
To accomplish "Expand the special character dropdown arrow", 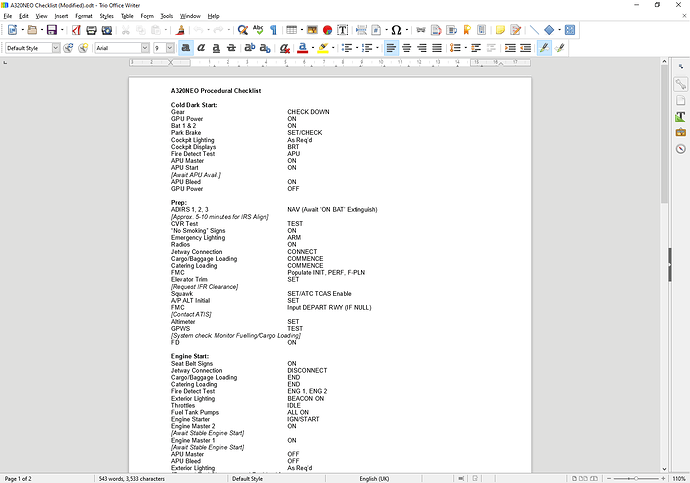I will [407, 30].
